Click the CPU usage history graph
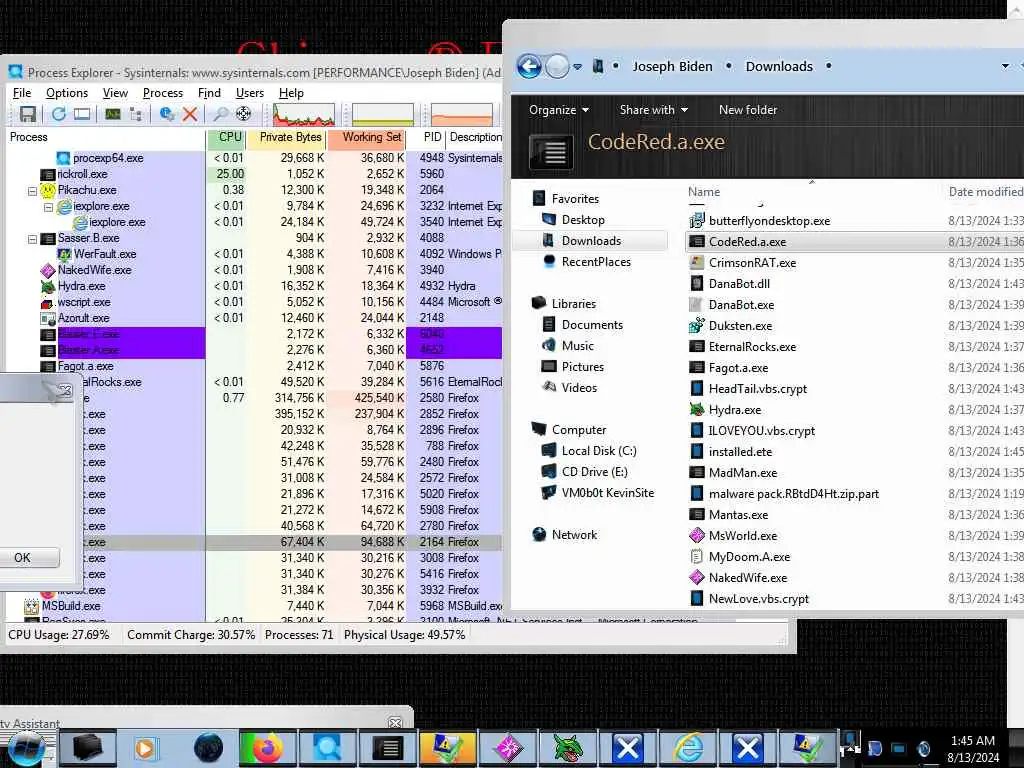1024x768 pixels. tap(304, 114)
